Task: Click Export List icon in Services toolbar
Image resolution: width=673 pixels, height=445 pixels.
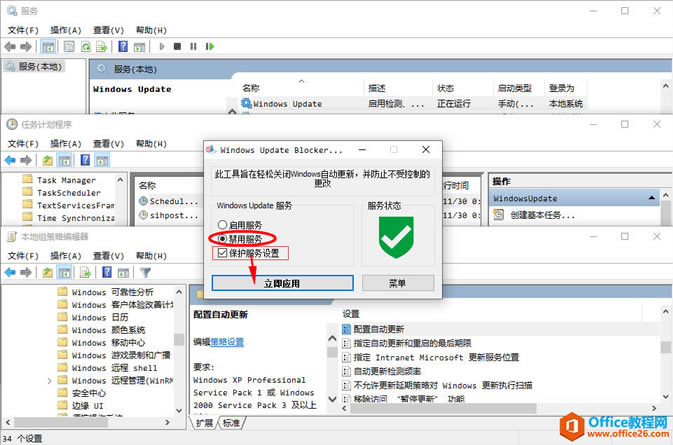Action: [x=102, y=46]
